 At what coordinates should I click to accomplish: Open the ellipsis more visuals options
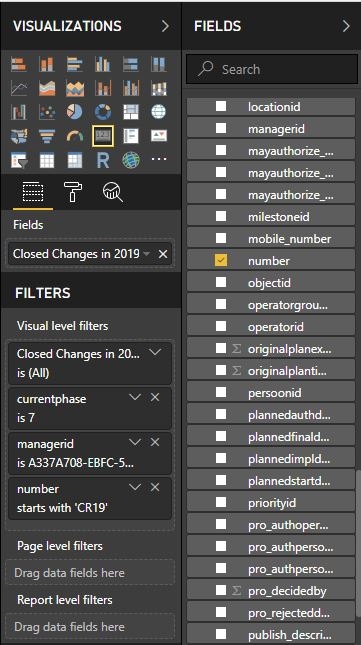159,160
